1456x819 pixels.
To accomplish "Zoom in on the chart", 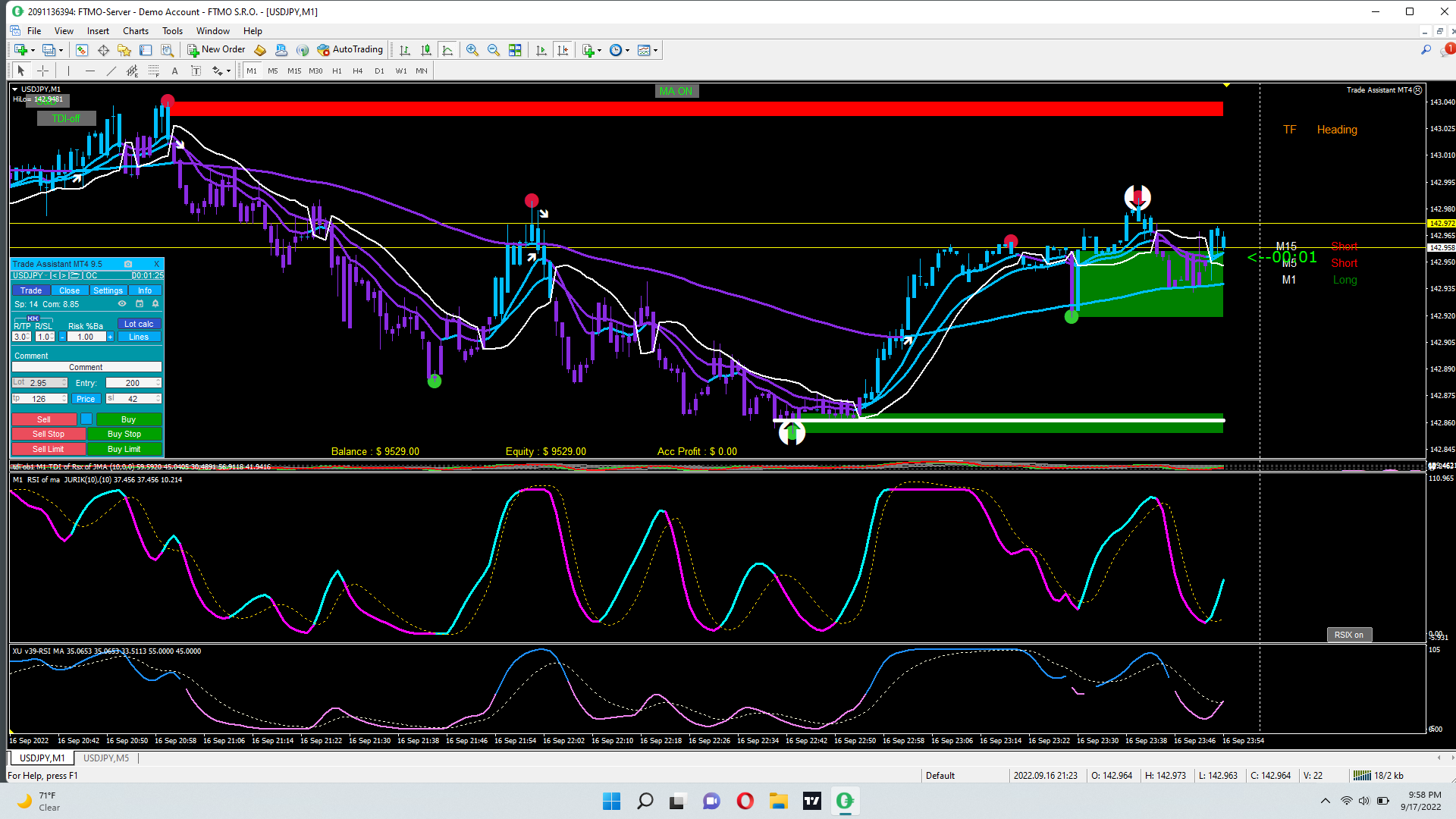I will (x=472, y=50).
